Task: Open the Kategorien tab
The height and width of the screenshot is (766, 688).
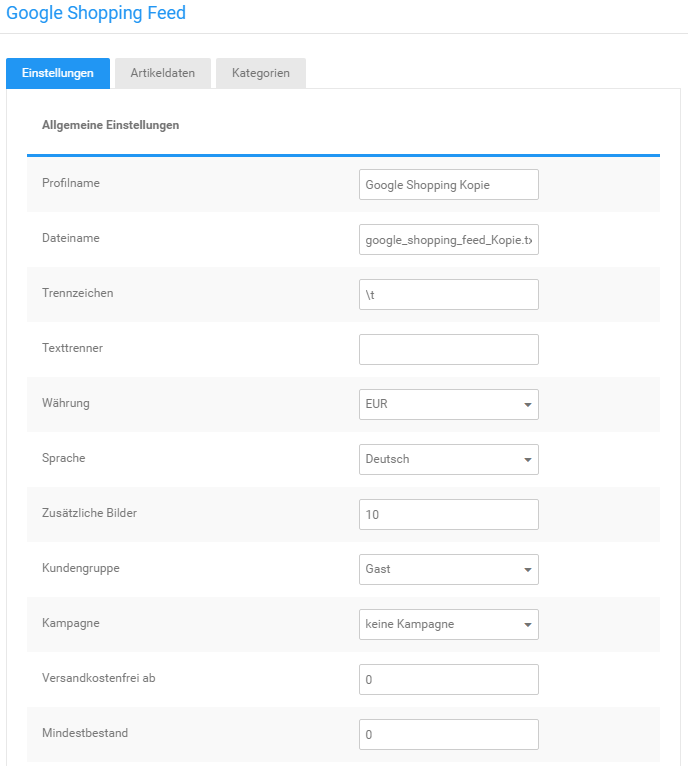Action: coord(261,73)
